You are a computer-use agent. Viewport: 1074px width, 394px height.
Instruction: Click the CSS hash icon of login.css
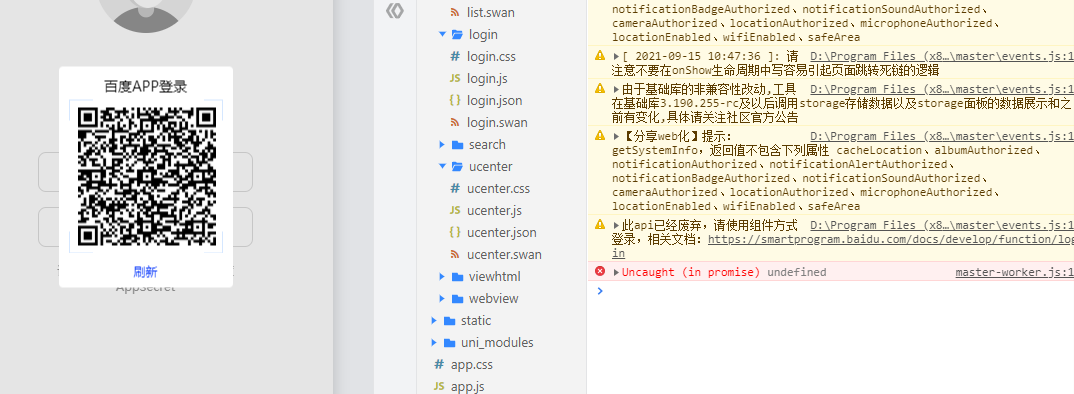(455, 56)
